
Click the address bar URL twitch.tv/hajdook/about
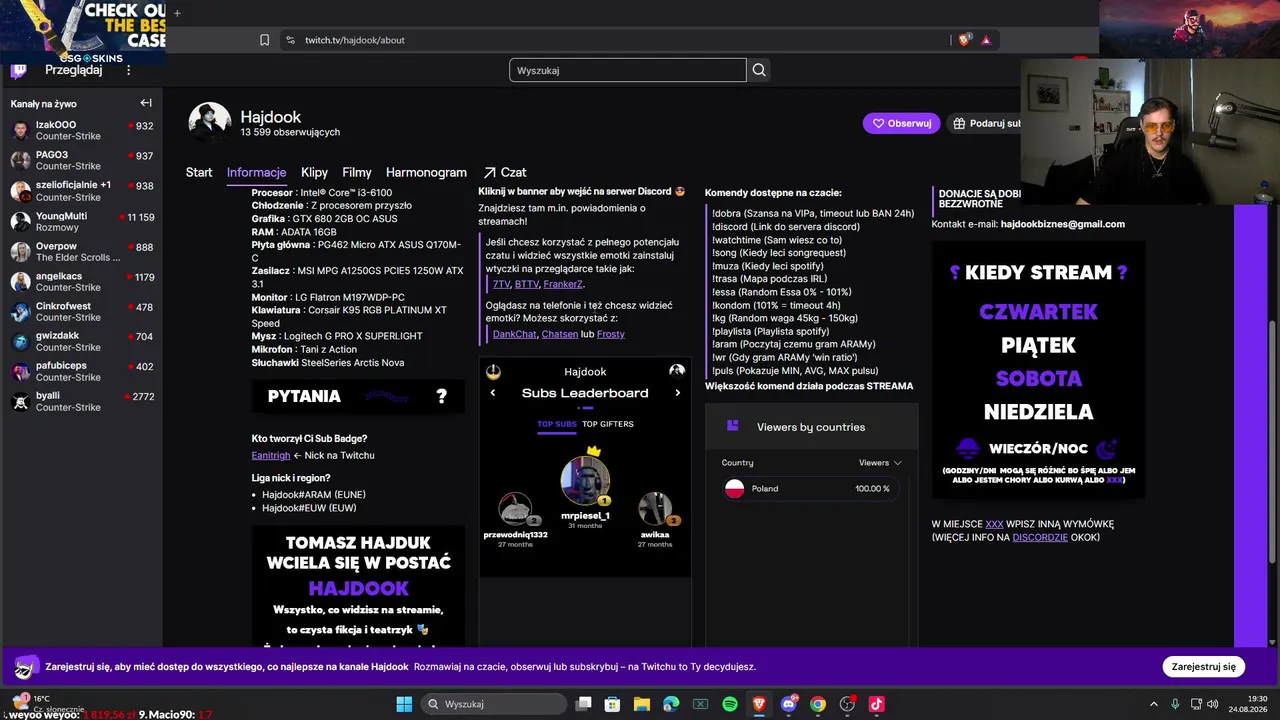[x=355, y=40]
